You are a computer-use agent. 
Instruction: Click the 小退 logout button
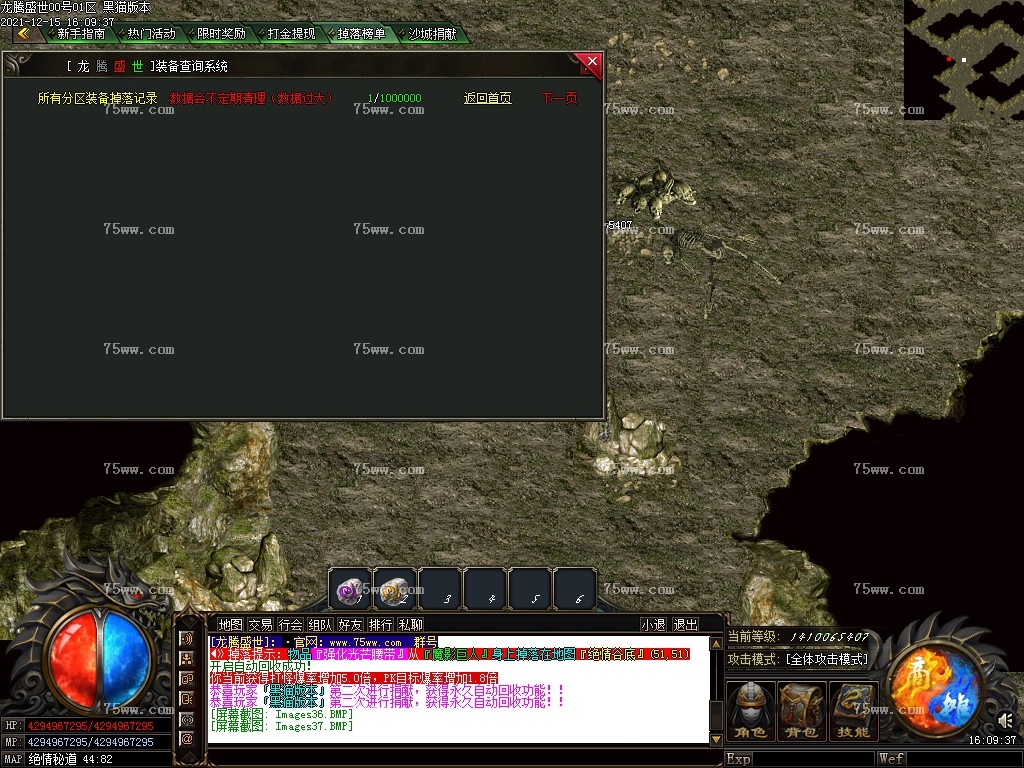(653, 625)
